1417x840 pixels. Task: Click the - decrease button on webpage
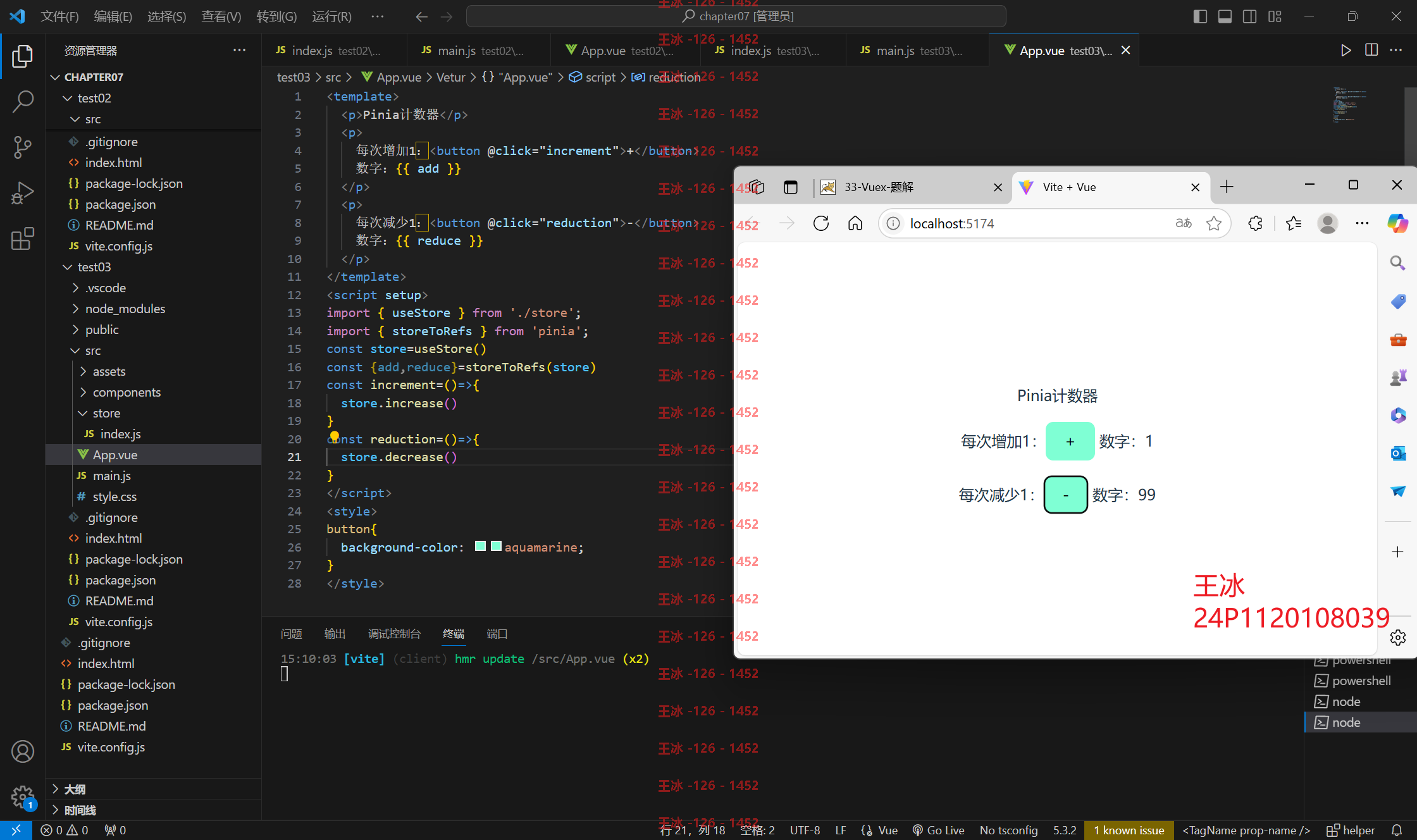tap(1065, 495)
